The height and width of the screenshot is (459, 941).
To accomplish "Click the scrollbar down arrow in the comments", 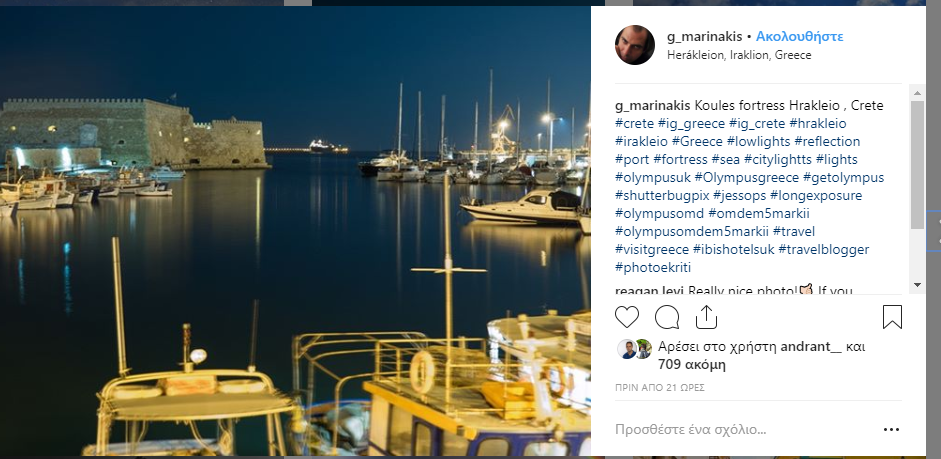I will point(917,285).
